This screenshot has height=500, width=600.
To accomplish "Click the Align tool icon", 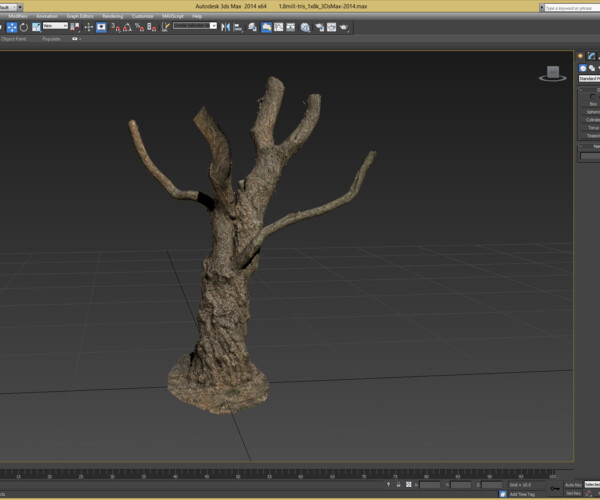I will (x=238, y=27).
